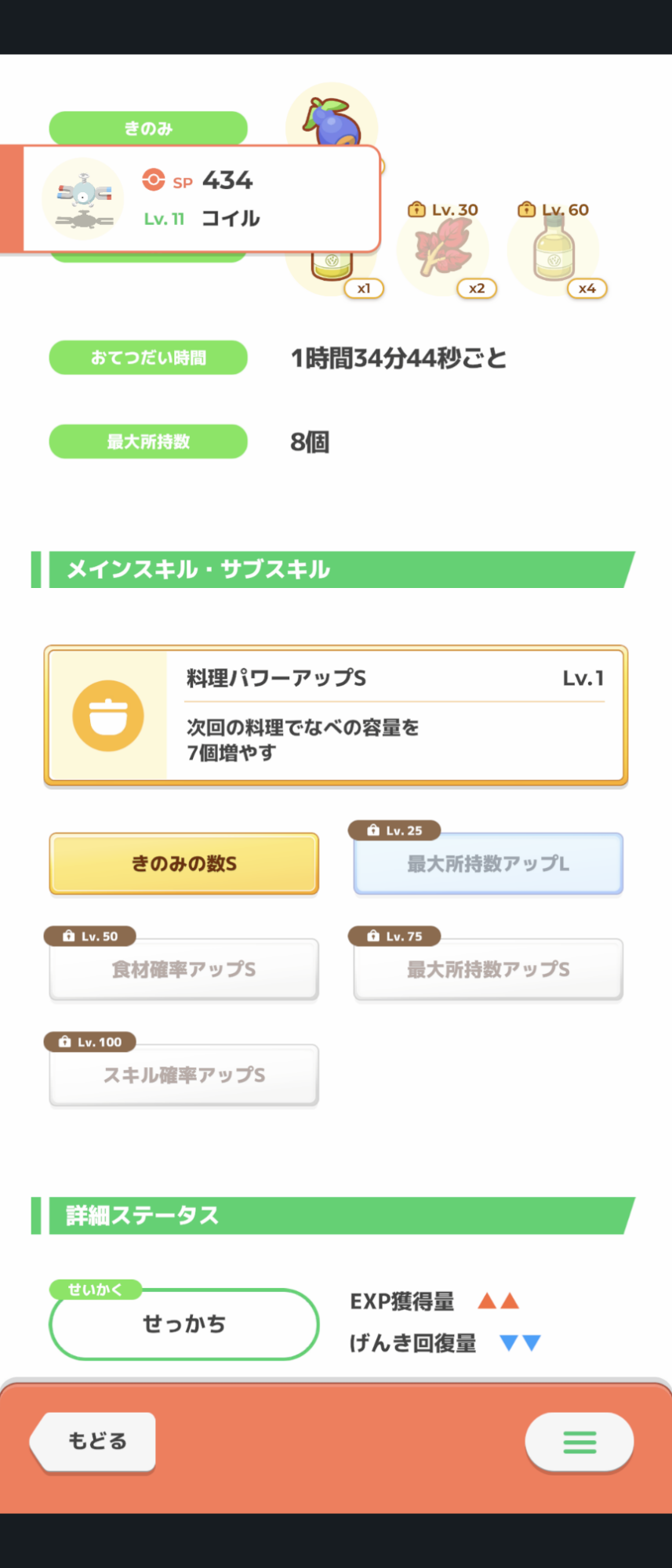Tap the おてつだい時間 label
Image resolution: width=672 pixels, height=1568 pixels.
point(148,358)
